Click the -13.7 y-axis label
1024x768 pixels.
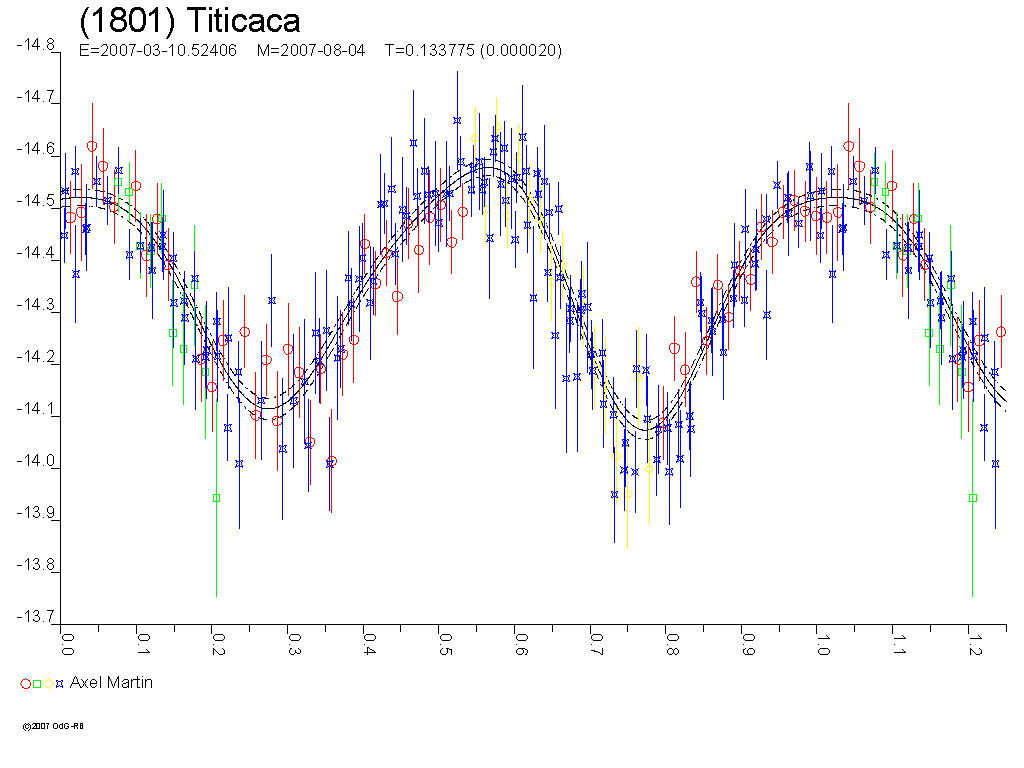pyautogui.click(x=35, y=619)
